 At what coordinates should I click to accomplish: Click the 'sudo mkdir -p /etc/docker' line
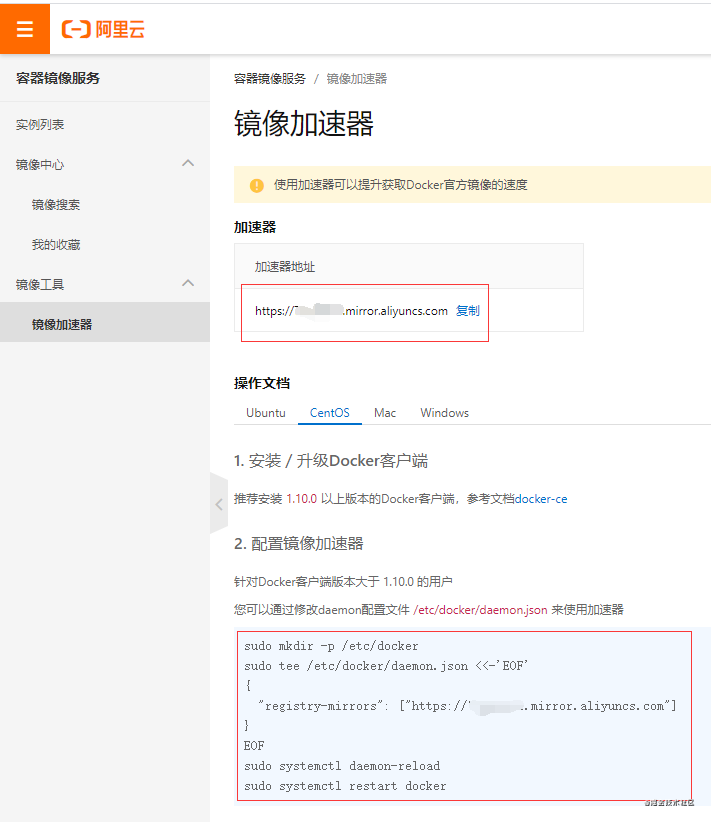(331, 646)
